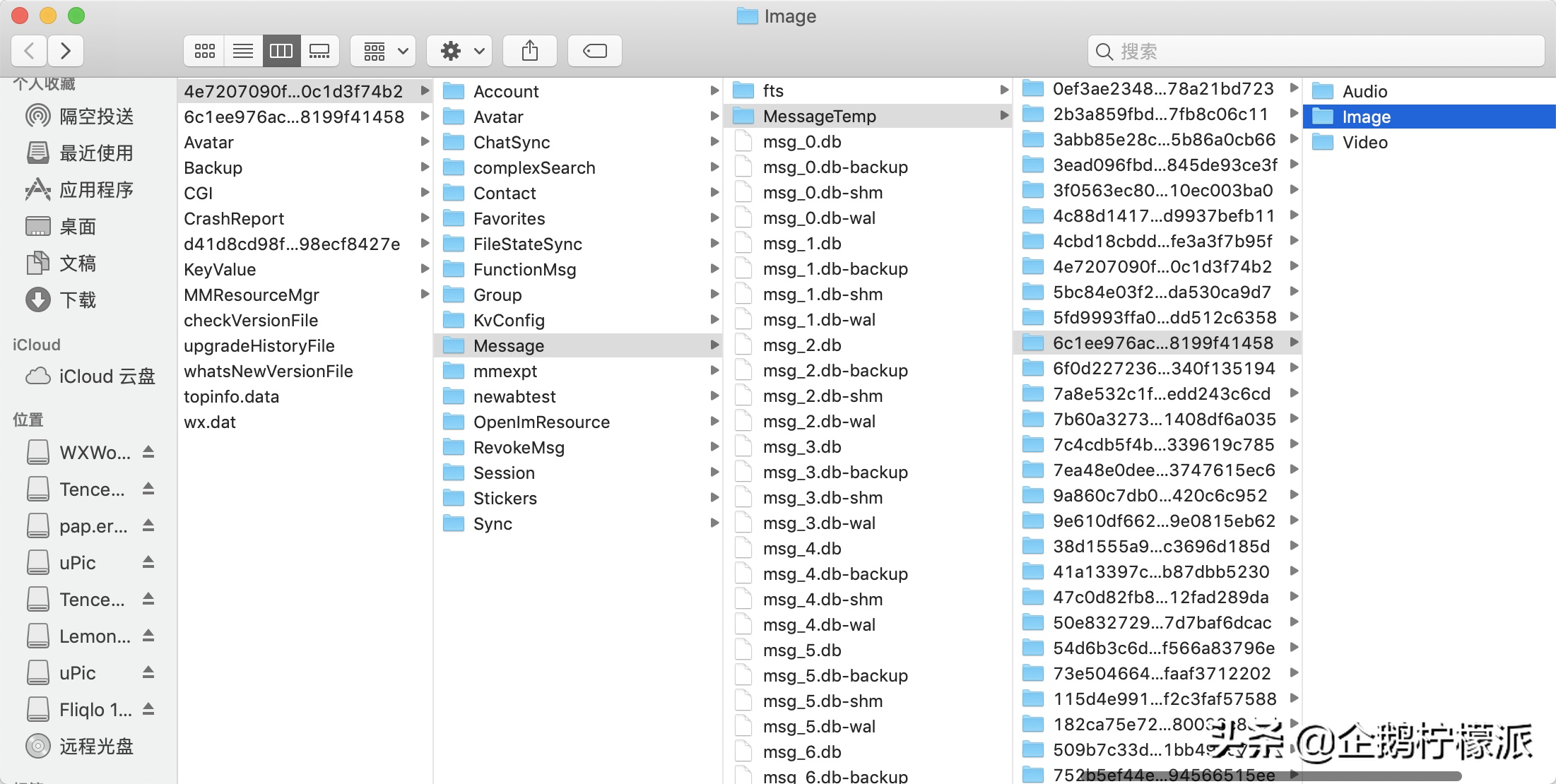The width and height of the screenshot is (1556, 784).
Task: Expand the fts folder arrow
Action: point(1004,90)
